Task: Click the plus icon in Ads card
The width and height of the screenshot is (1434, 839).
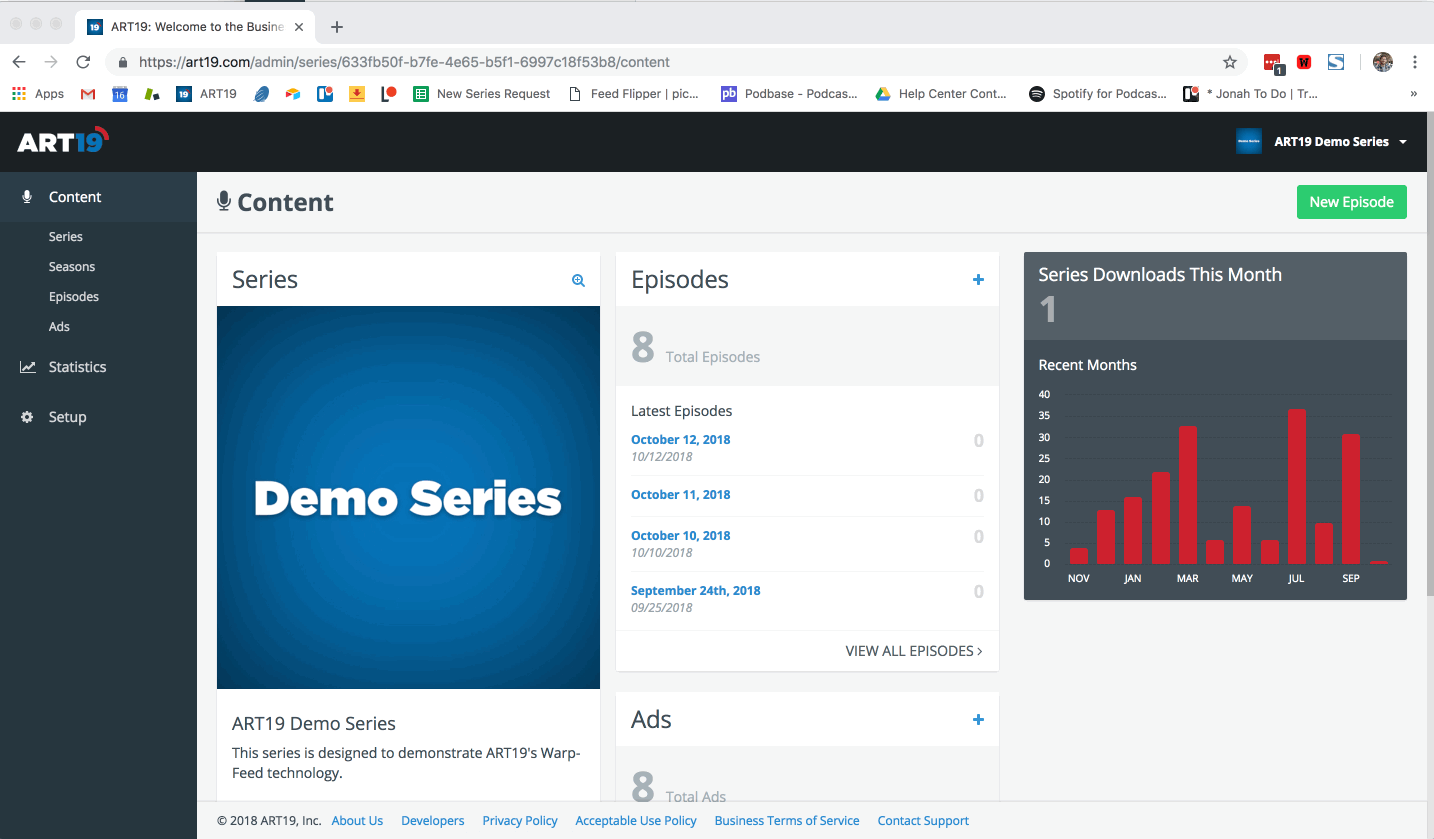Action: [x=978, y=720]
